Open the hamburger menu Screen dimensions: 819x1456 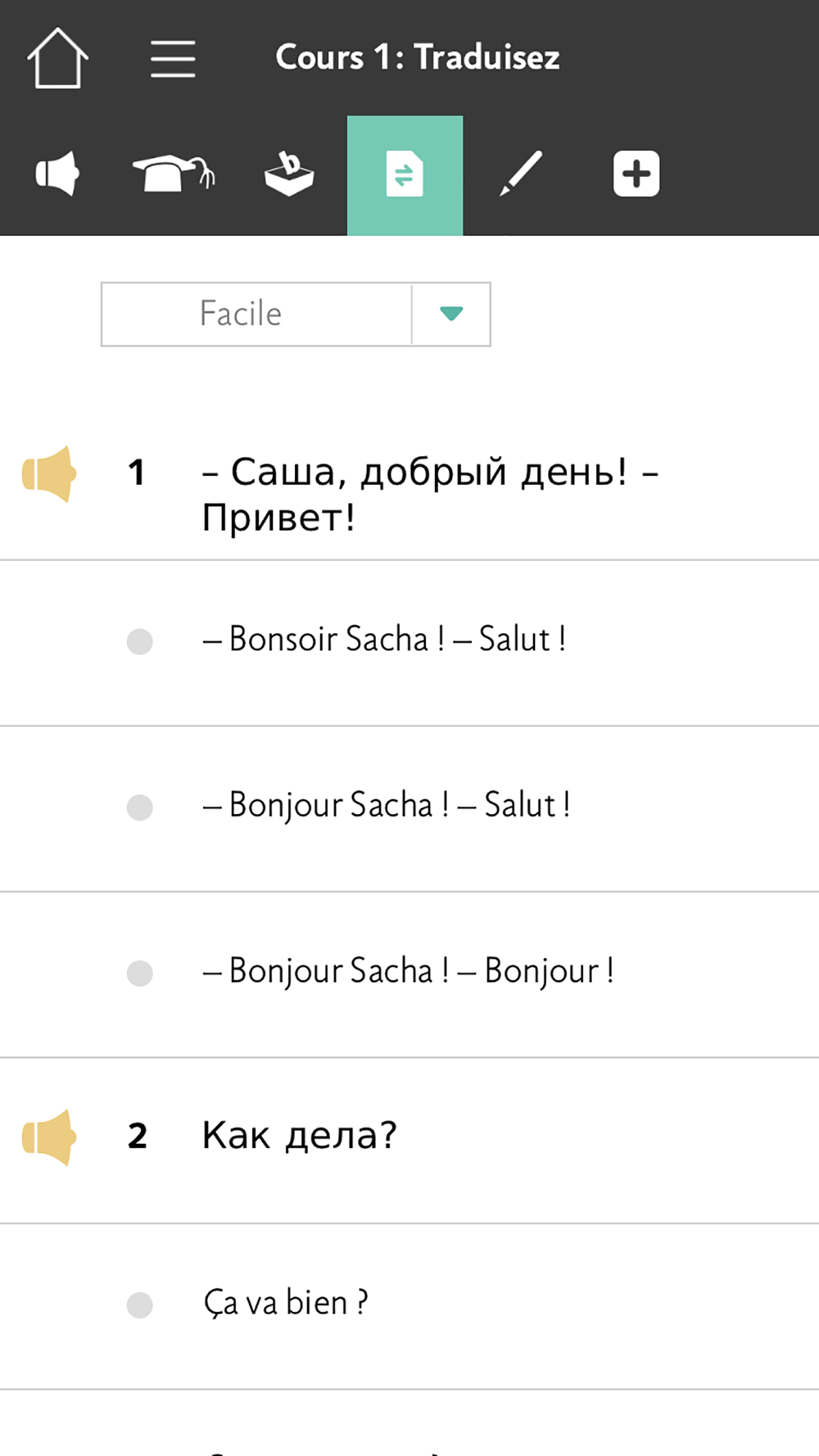click(173, 59)
